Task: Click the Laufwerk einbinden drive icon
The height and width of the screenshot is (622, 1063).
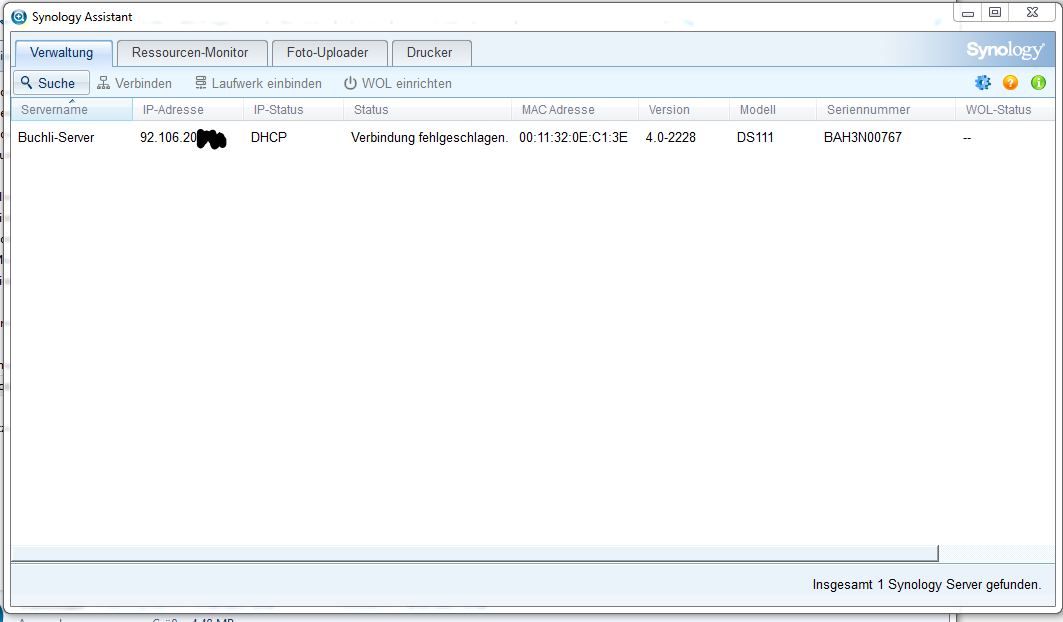Action: (201, 83)
